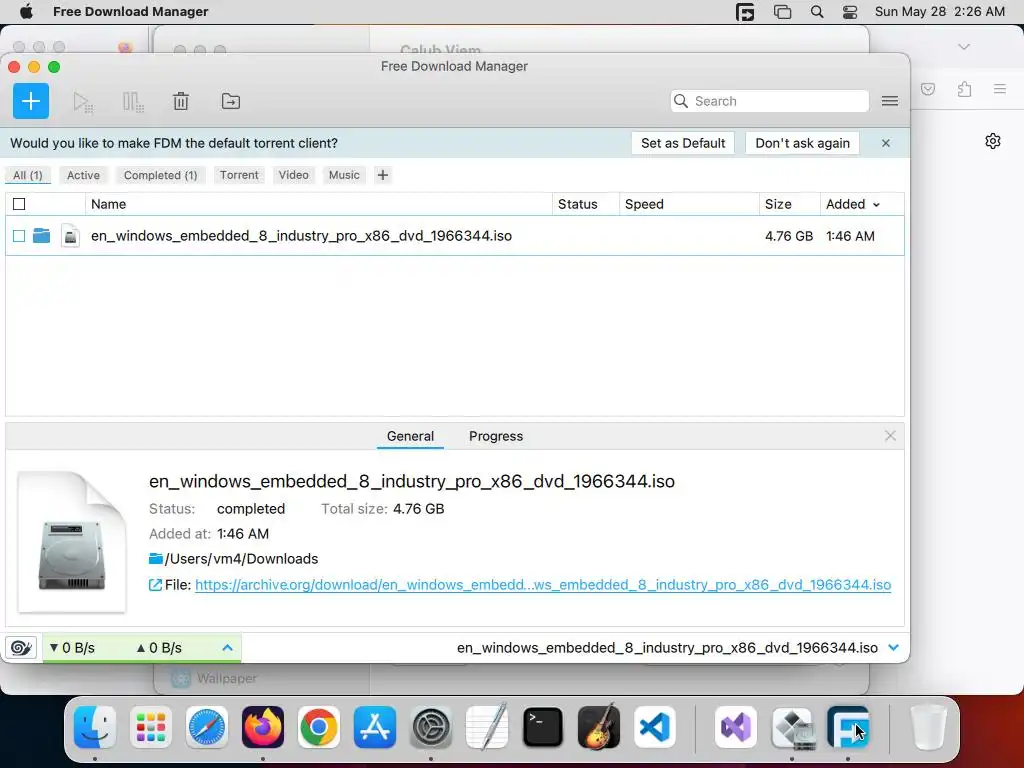Select the en_windows_embedded ISO file name row
Viewport: 1024px width, 768px height.
tap(301, 236)
